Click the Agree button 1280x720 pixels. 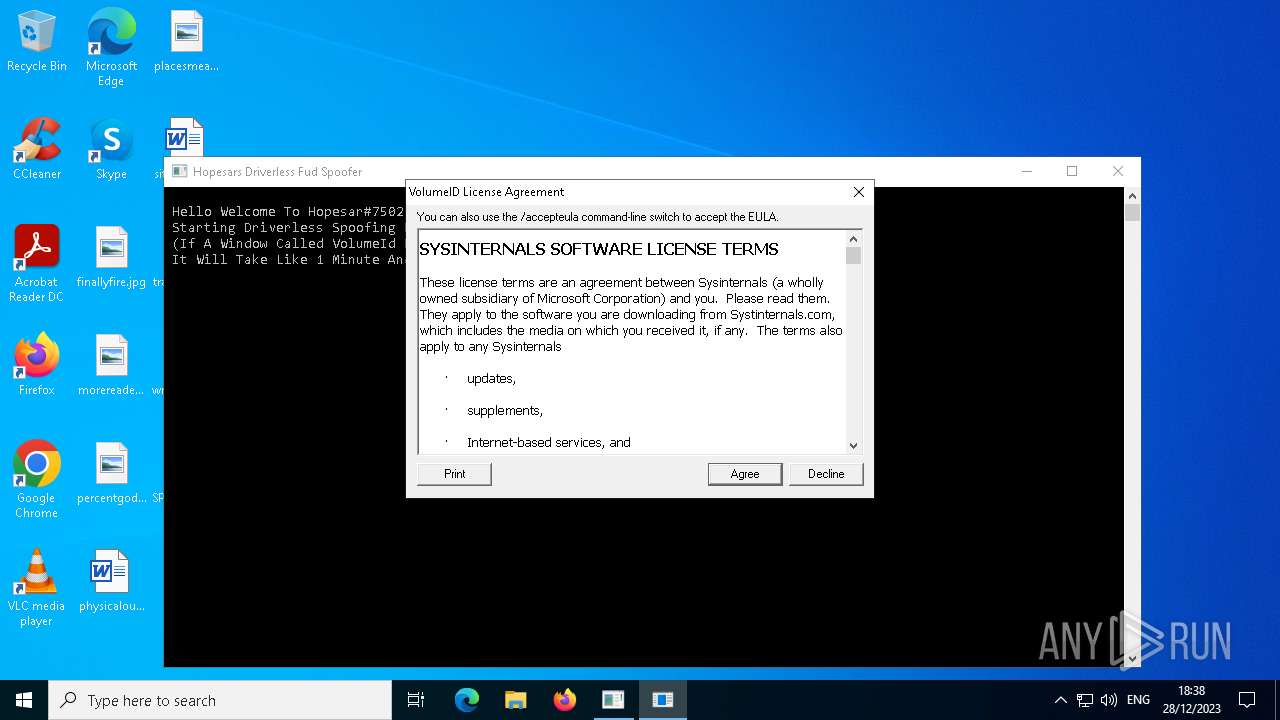click(745, 474)
